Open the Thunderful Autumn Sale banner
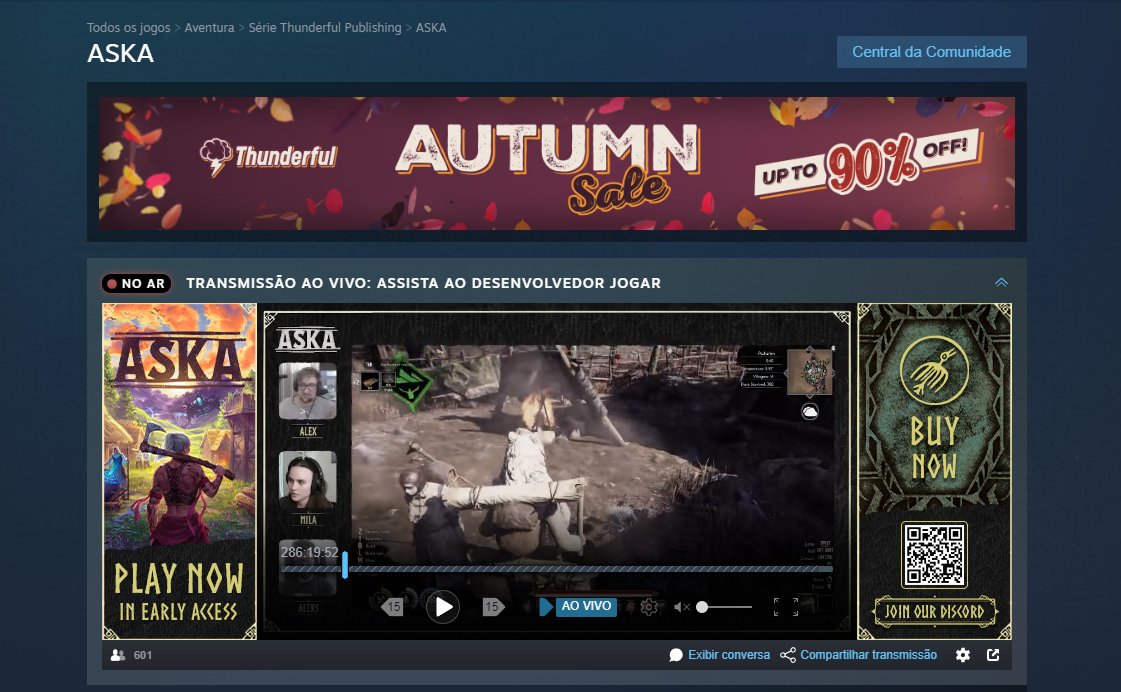1121x692 pixels. coord(557,164)
